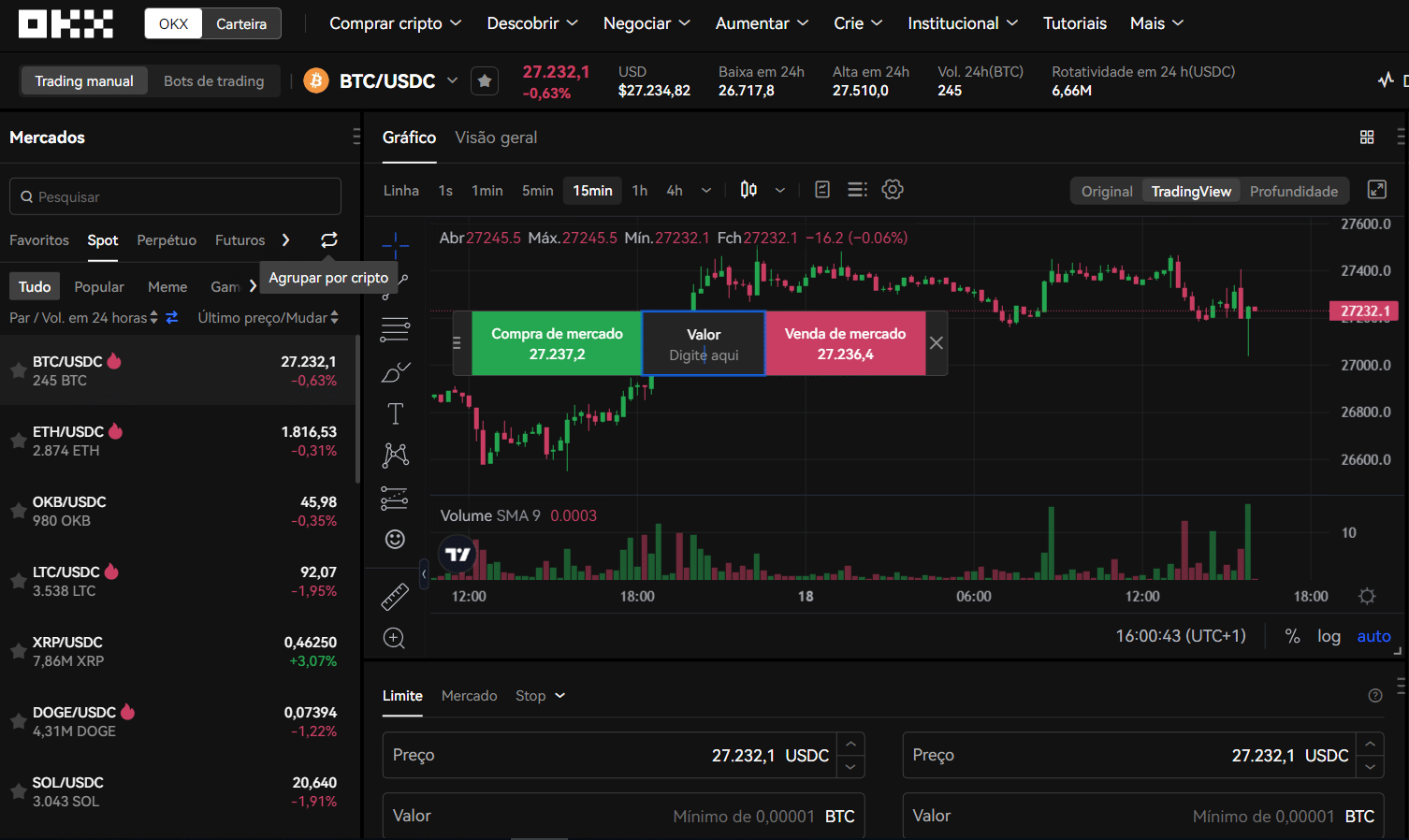Select the 5min timeframe

pos(538,191)
